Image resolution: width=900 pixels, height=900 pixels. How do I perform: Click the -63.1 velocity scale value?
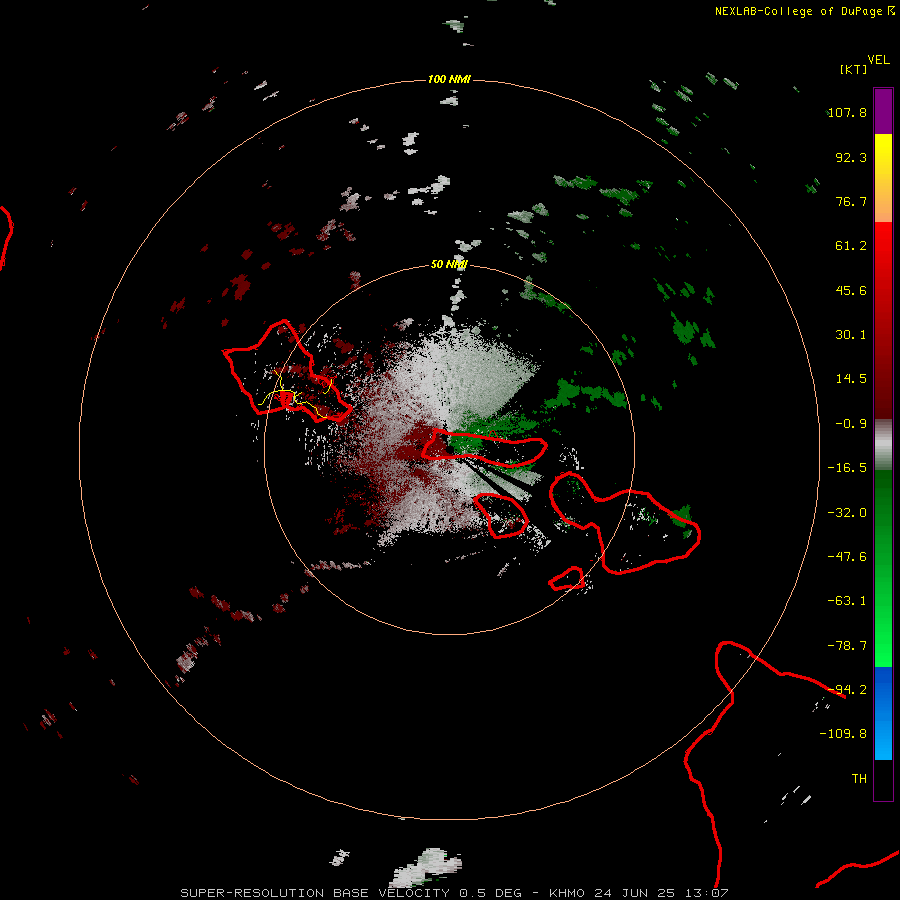[x=847, y=601]
